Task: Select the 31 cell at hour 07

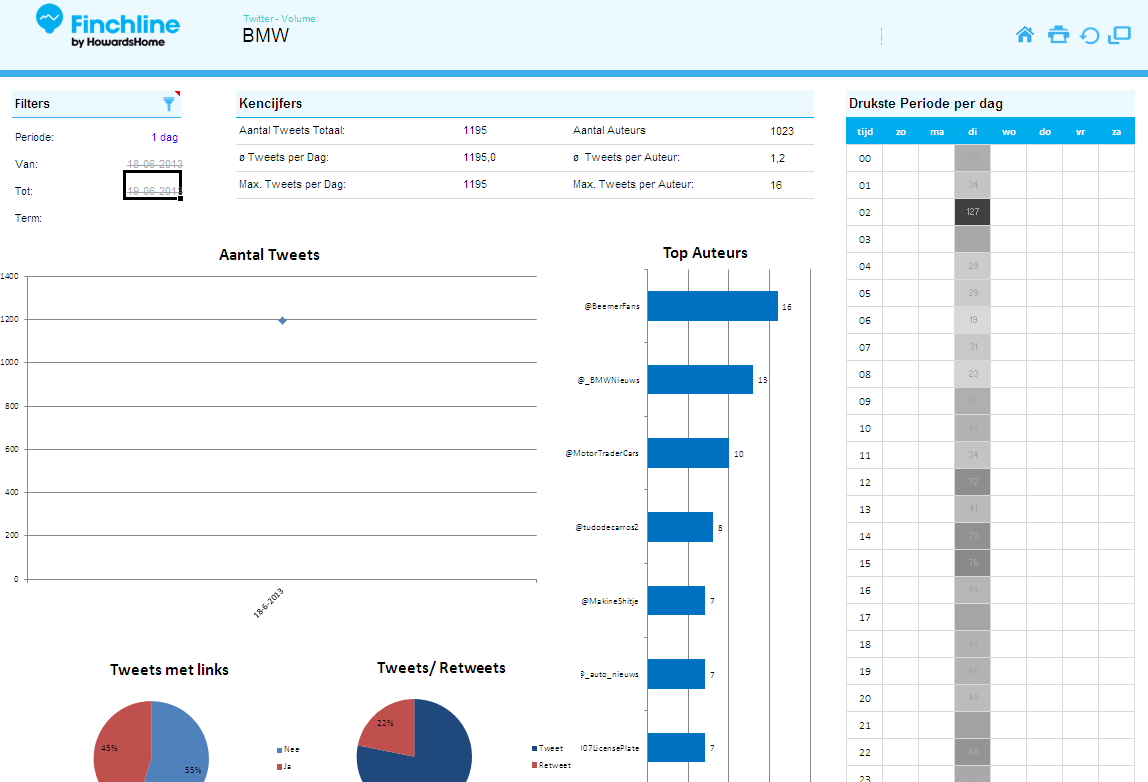Action: 972,347
